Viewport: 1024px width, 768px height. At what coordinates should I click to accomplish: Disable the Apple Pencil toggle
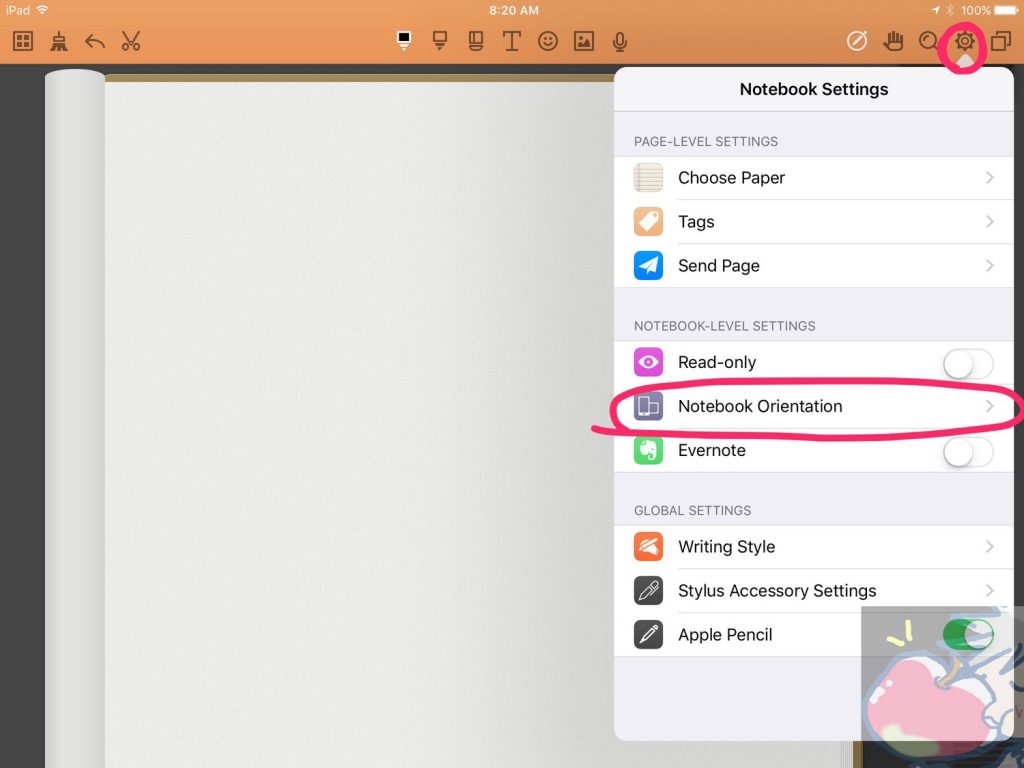click(x=967, y=634)
